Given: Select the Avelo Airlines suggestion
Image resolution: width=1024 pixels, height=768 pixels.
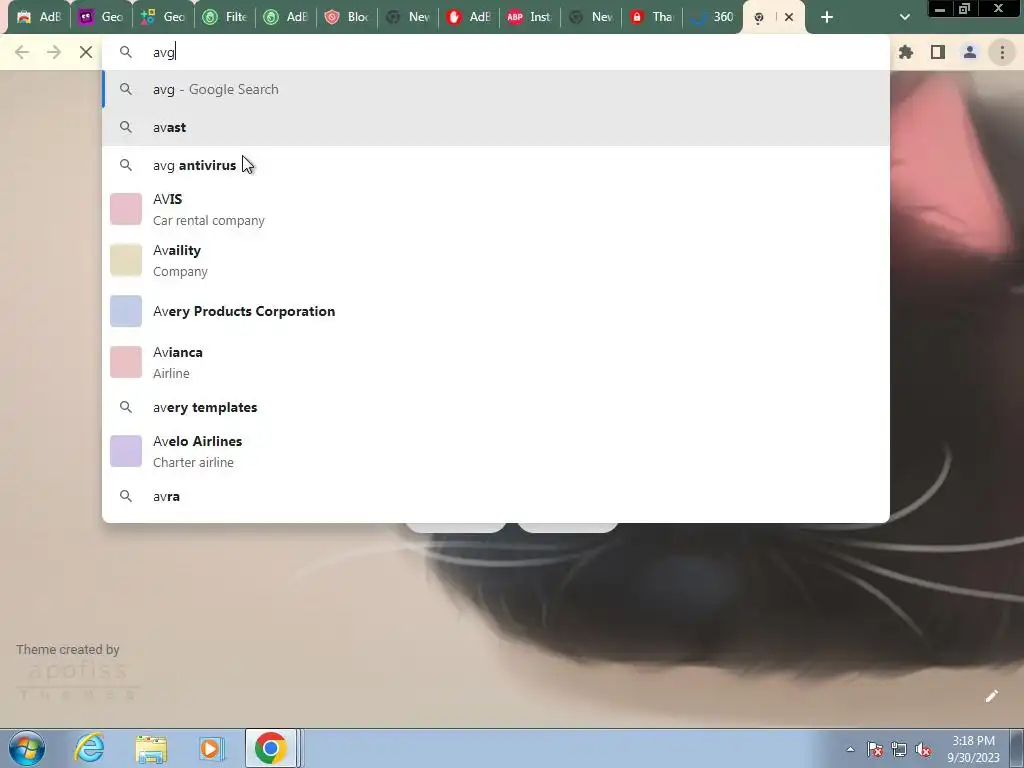Looking at the screenshot, I should pyautogui.click(x=496, y=451).
